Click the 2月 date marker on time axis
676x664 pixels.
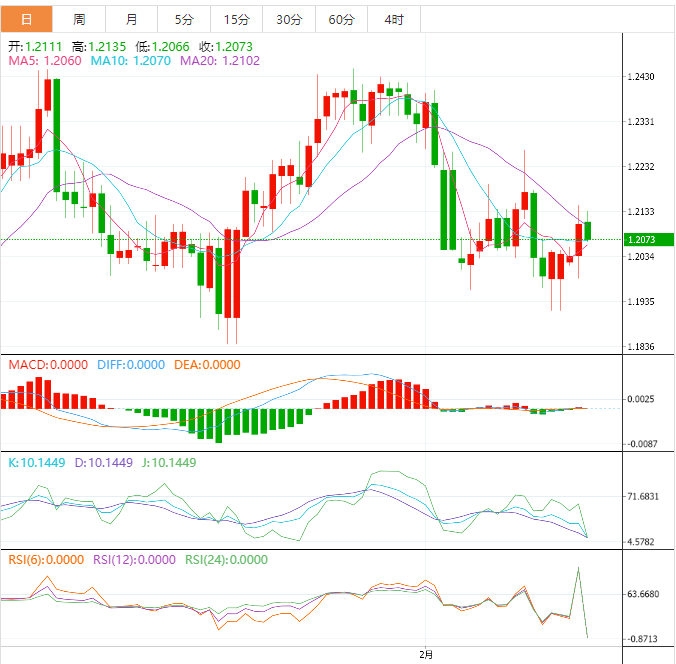point(426,655)
